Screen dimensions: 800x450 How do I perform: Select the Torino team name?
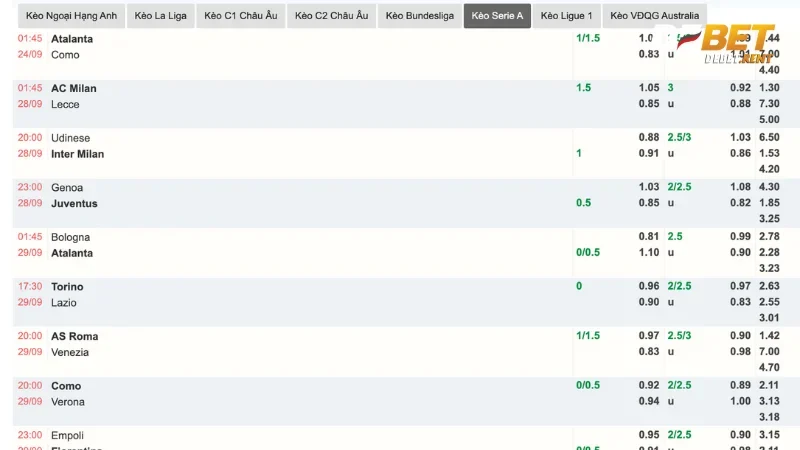67,286
